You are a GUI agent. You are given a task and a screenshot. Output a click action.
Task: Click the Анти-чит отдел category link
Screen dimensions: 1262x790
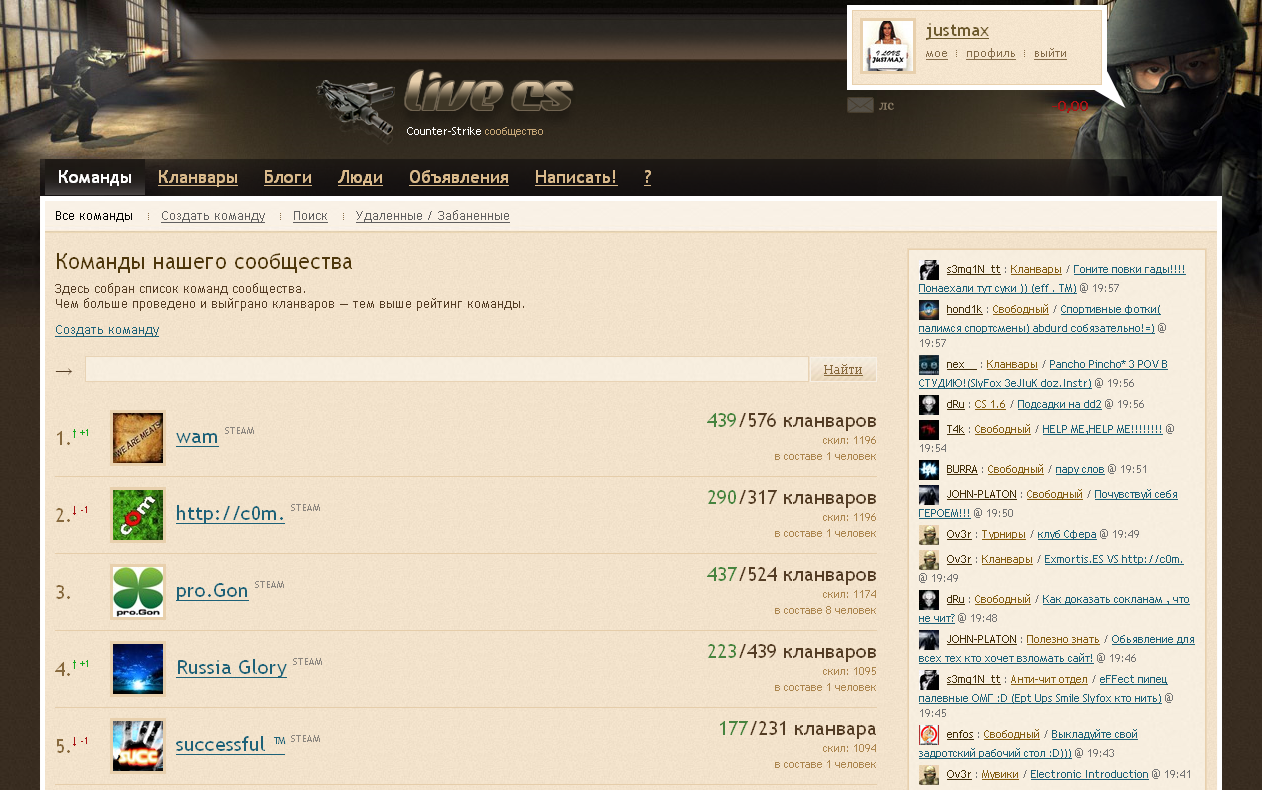(x=1047, y=680)
